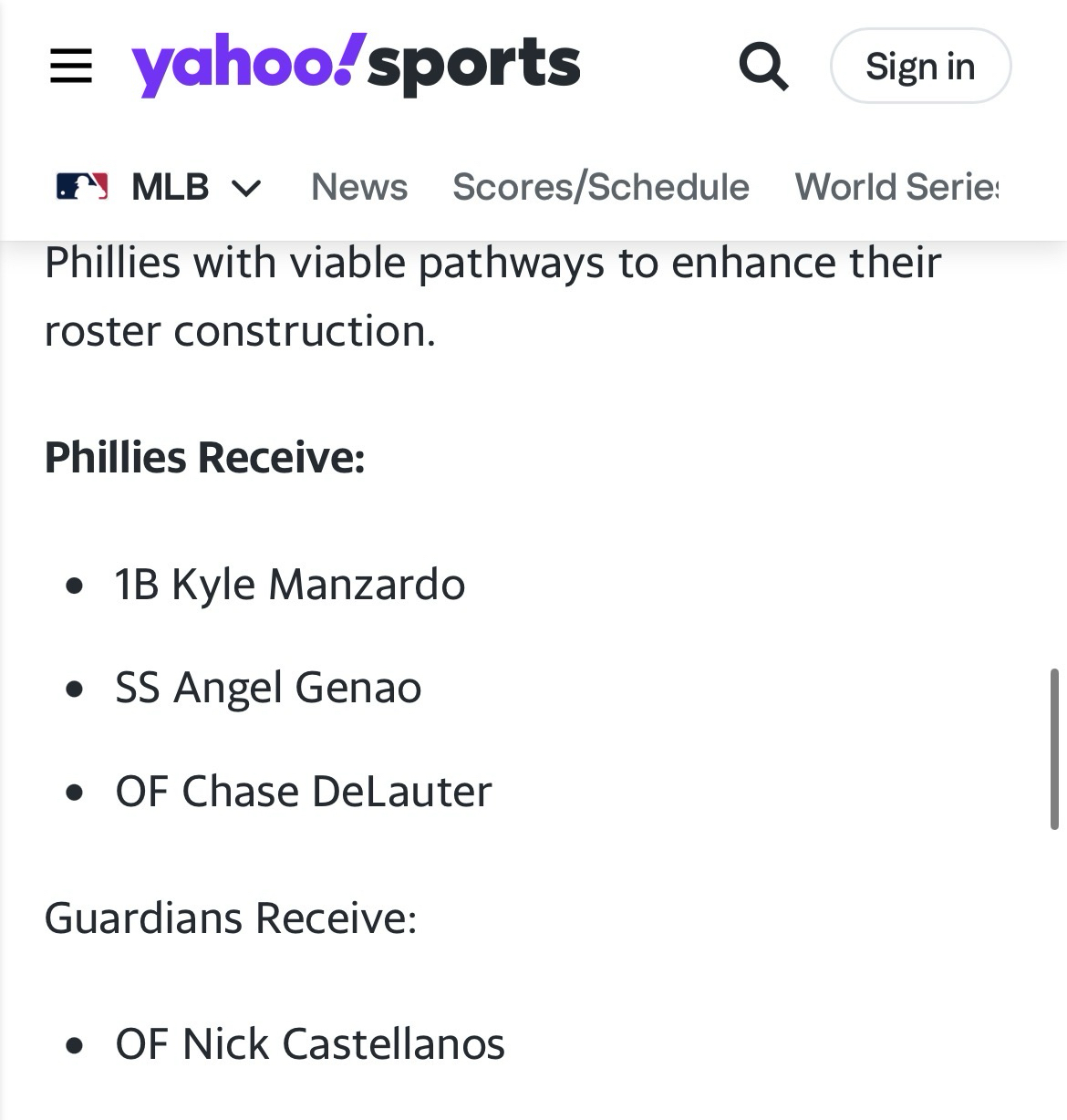Image resolution: width=1067 pixels, height=1120 pixels.
Task: Go to the News tab
Action: 359,187
